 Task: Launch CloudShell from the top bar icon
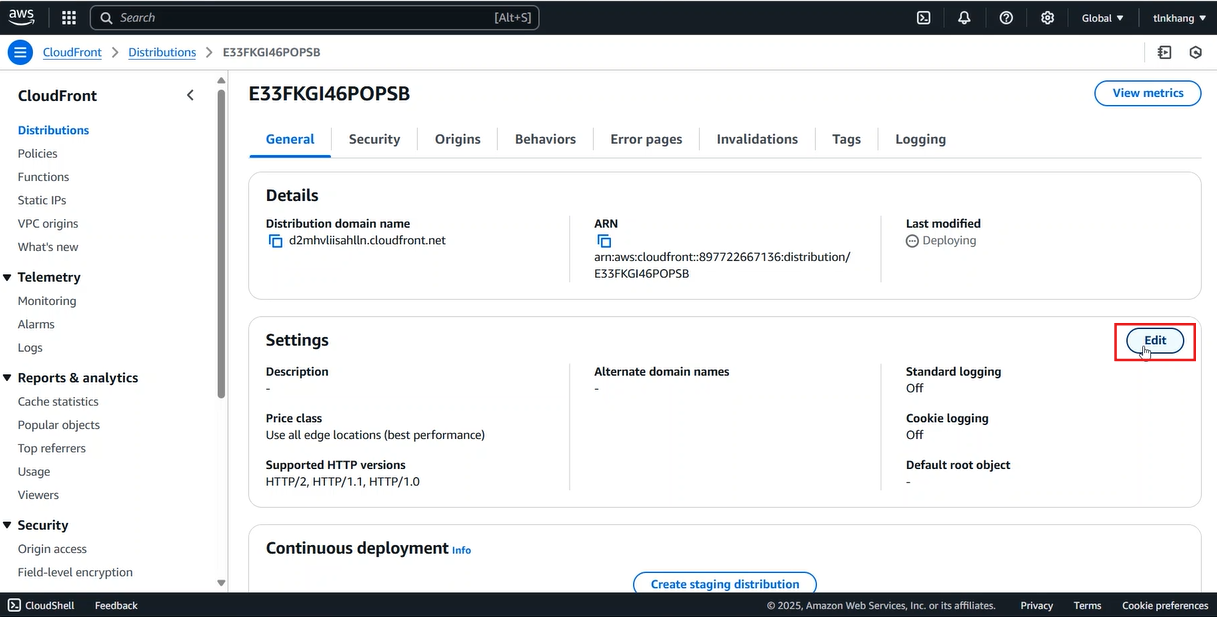924,17
